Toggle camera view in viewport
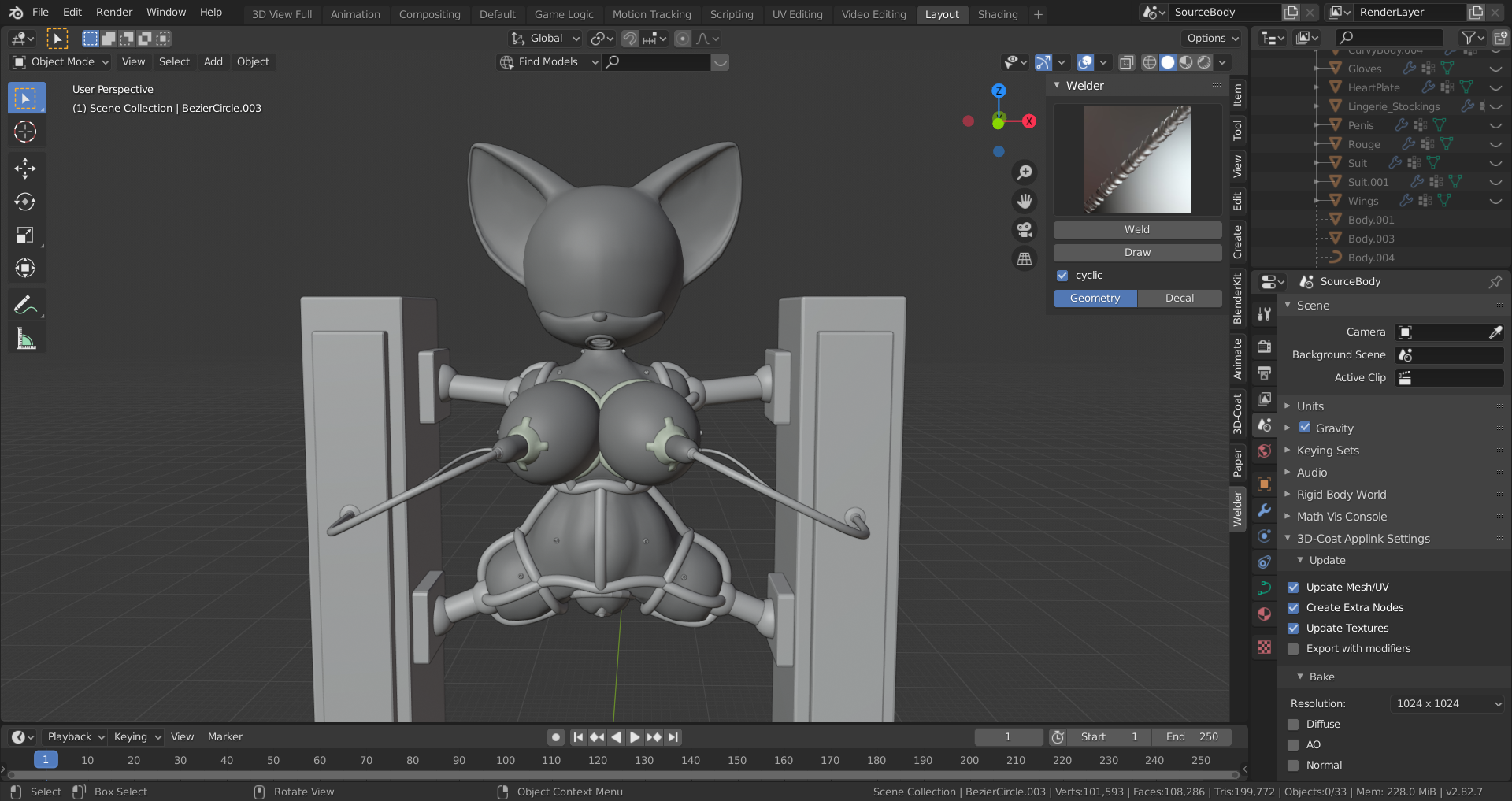The width and height of the screenshot is (1512, 801). click(x=1024, y=229)
